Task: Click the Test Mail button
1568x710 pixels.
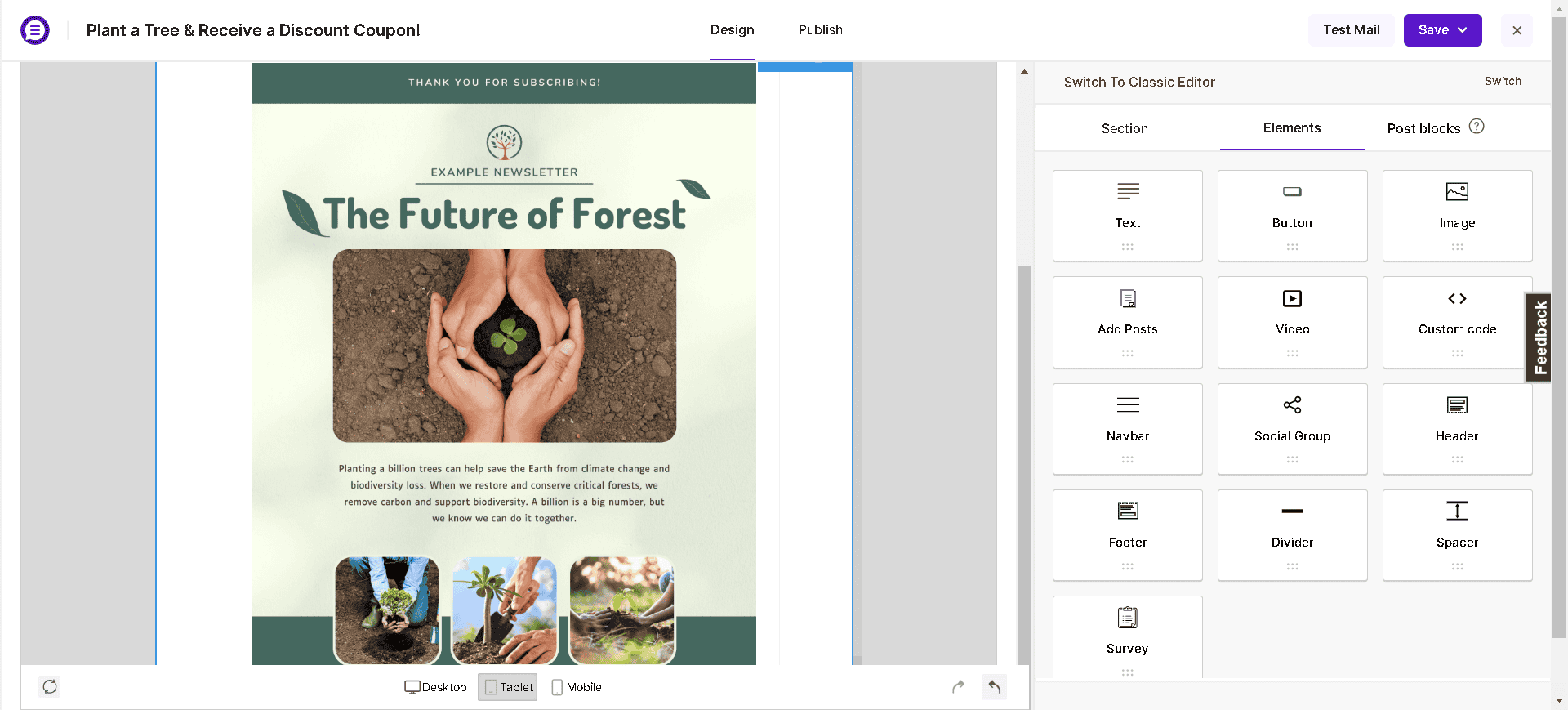Action: (1351, 30)
